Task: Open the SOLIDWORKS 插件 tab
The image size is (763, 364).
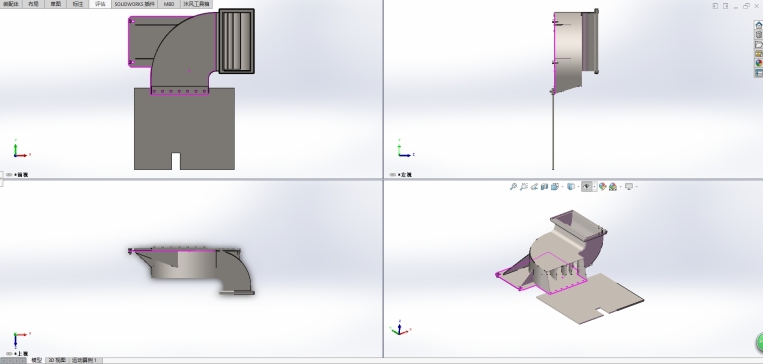Action: tap(135, 4)
